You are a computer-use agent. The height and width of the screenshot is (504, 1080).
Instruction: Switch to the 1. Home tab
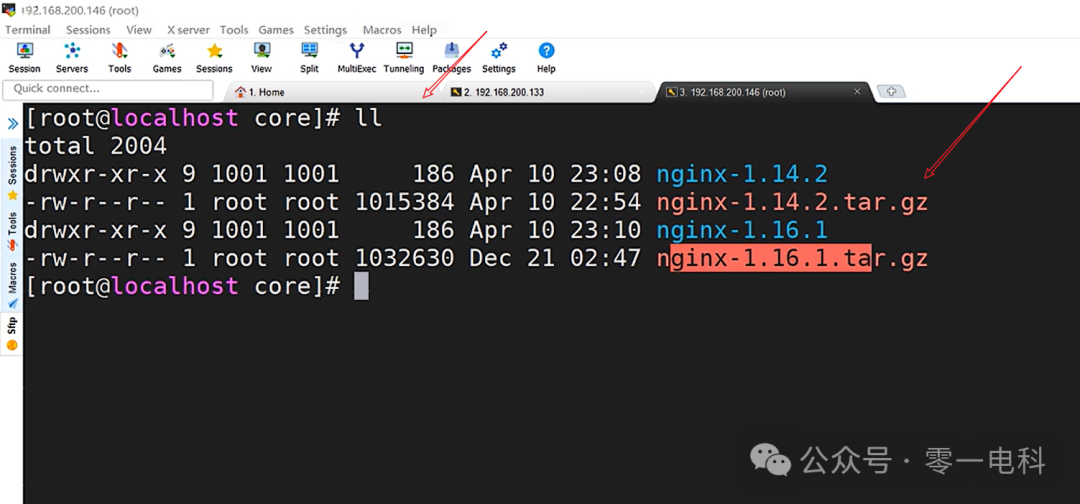point(331,92)
